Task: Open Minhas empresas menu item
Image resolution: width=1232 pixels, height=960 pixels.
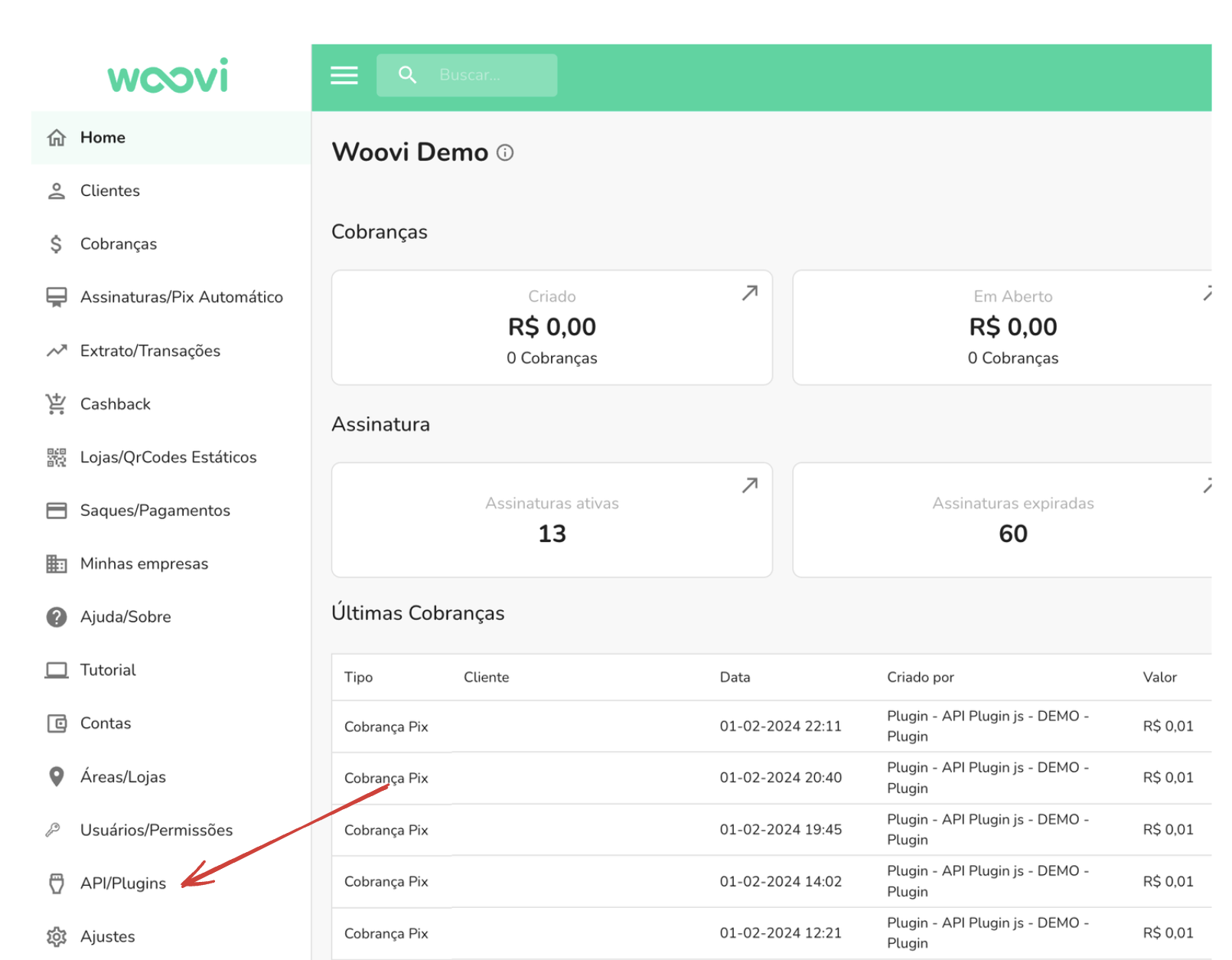Action: click(x=144, y=563)
